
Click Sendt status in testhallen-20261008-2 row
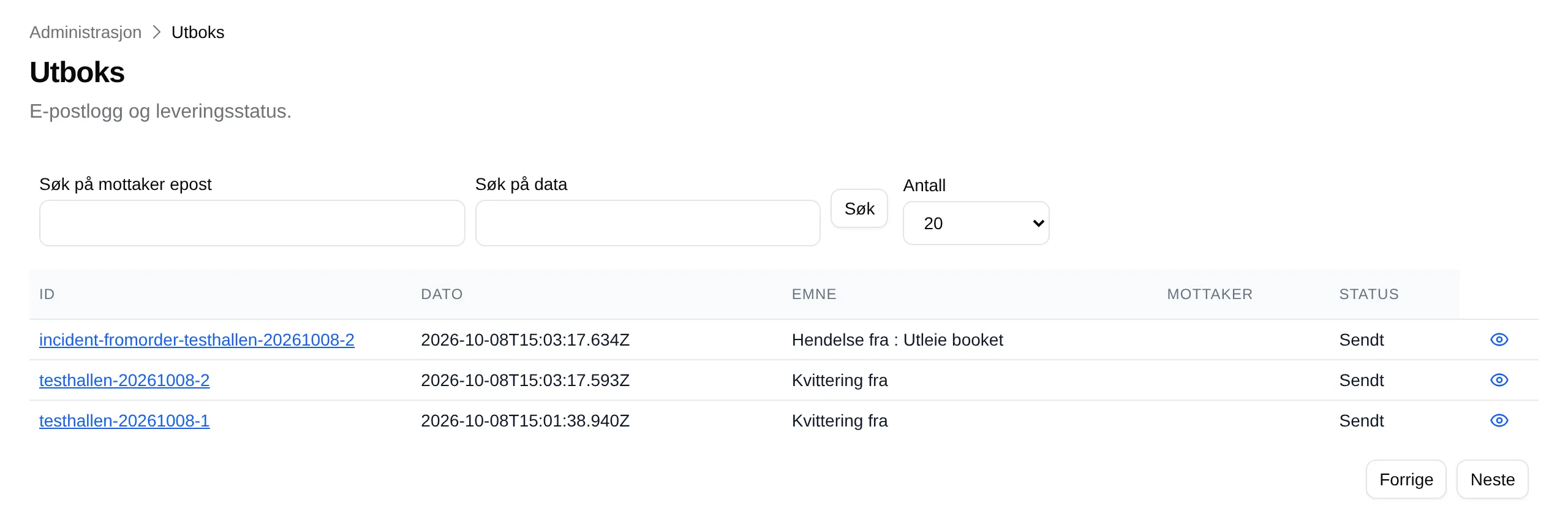pyautogui.click(x=1361, y=380)
